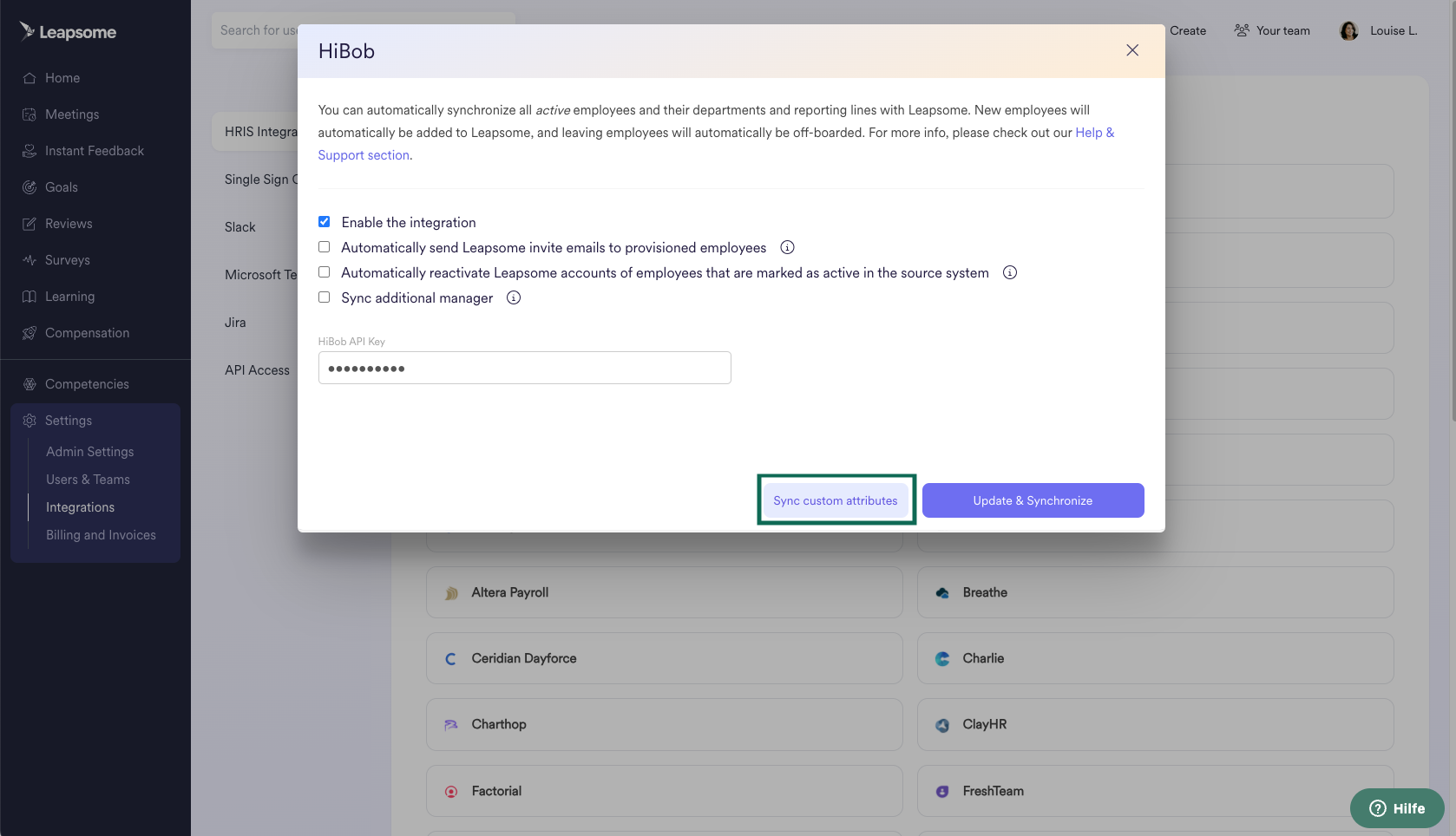Click into HiBob API Key field
Screen dimensions: 1456x836
[x=524, y=368]
